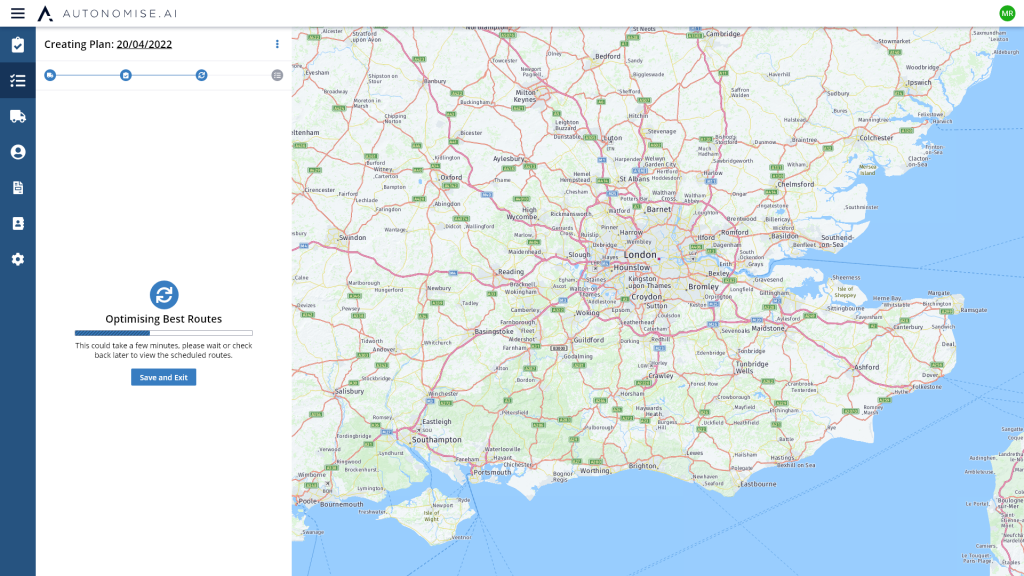Click the Optimising Best Routes progress bar

(163, 333)
